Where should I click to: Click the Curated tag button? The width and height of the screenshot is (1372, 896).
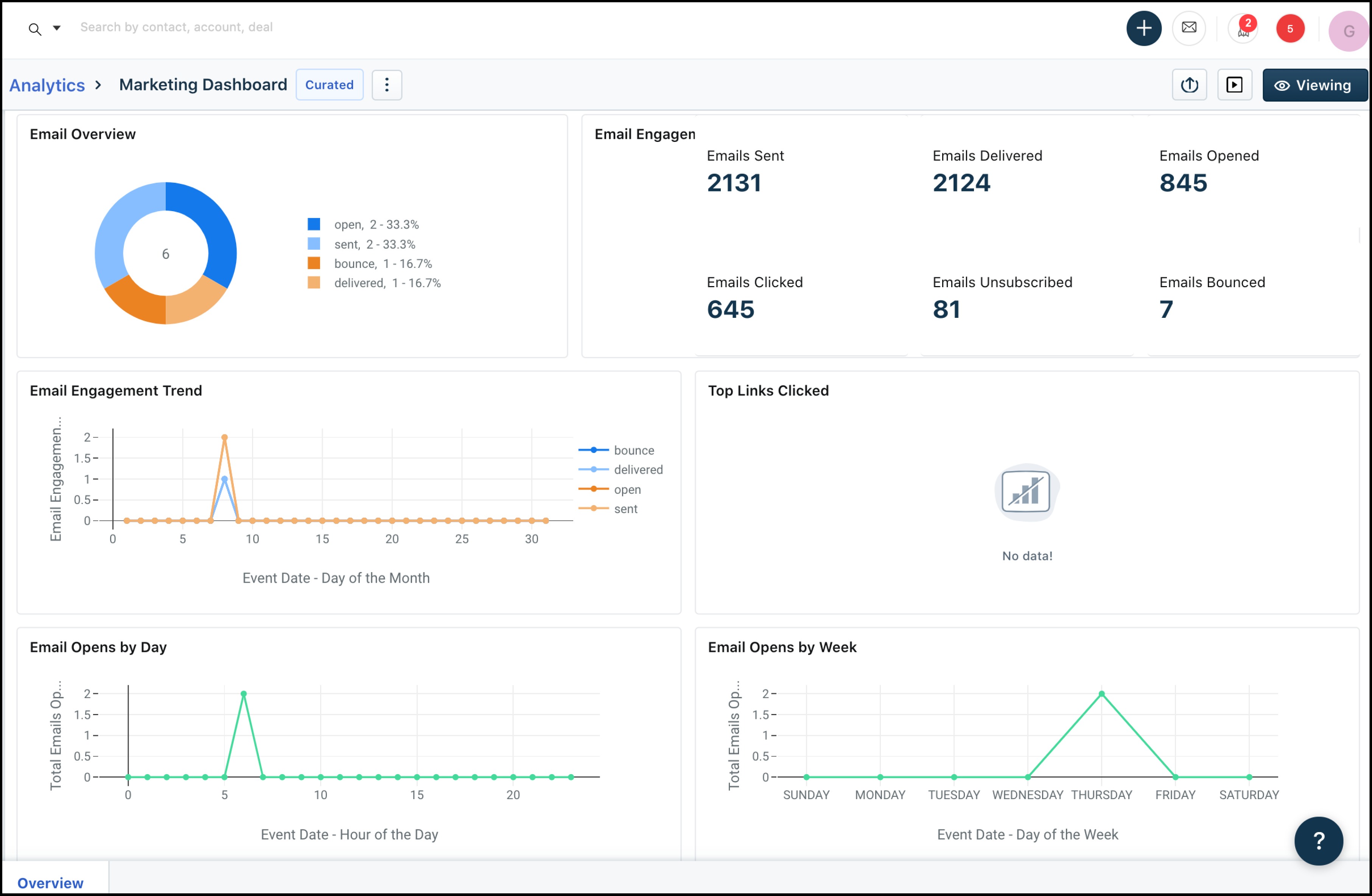click(329, 85)
